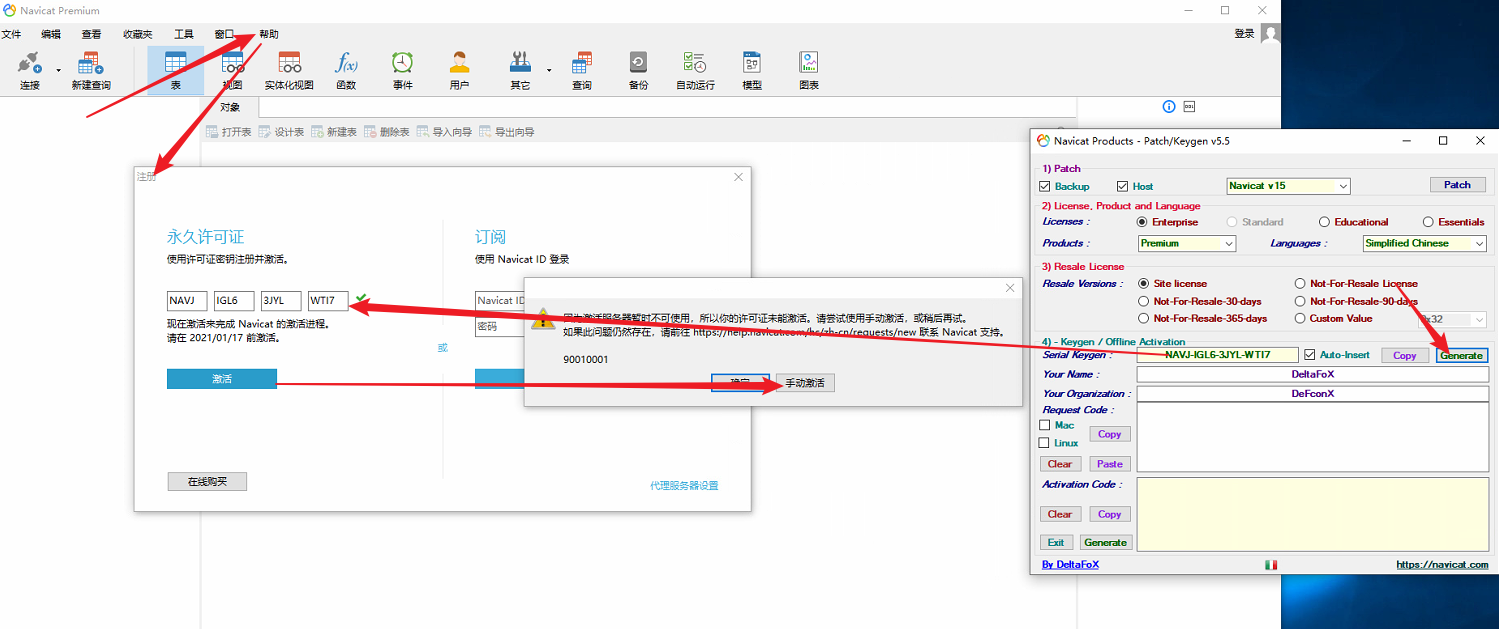The width and height of the screenshot is (1499, 629).
Task: Click 打开表 in the object toolbar
Action: point(228,132)
